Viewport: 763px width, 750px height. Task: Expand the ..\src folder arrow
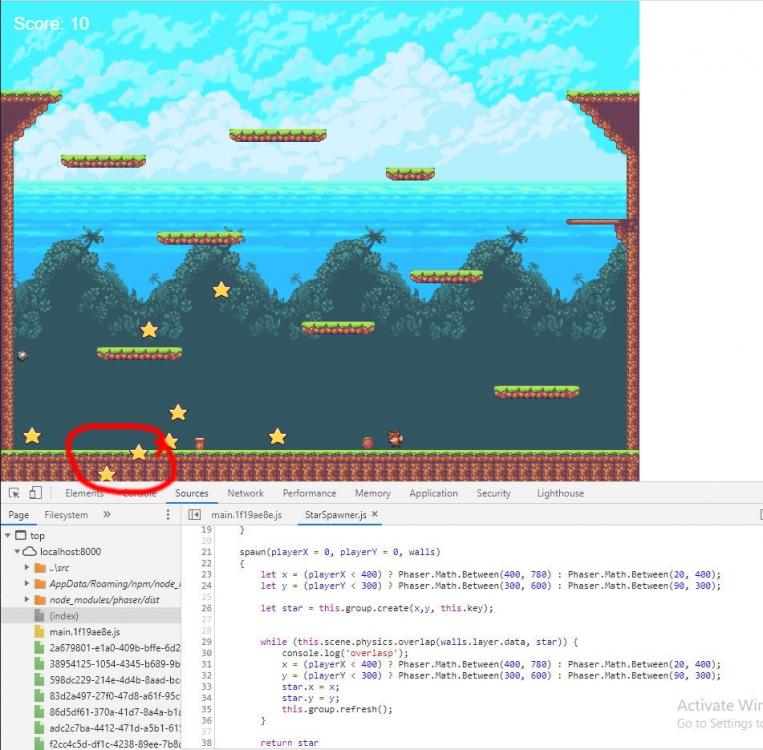tap(27, 567)
